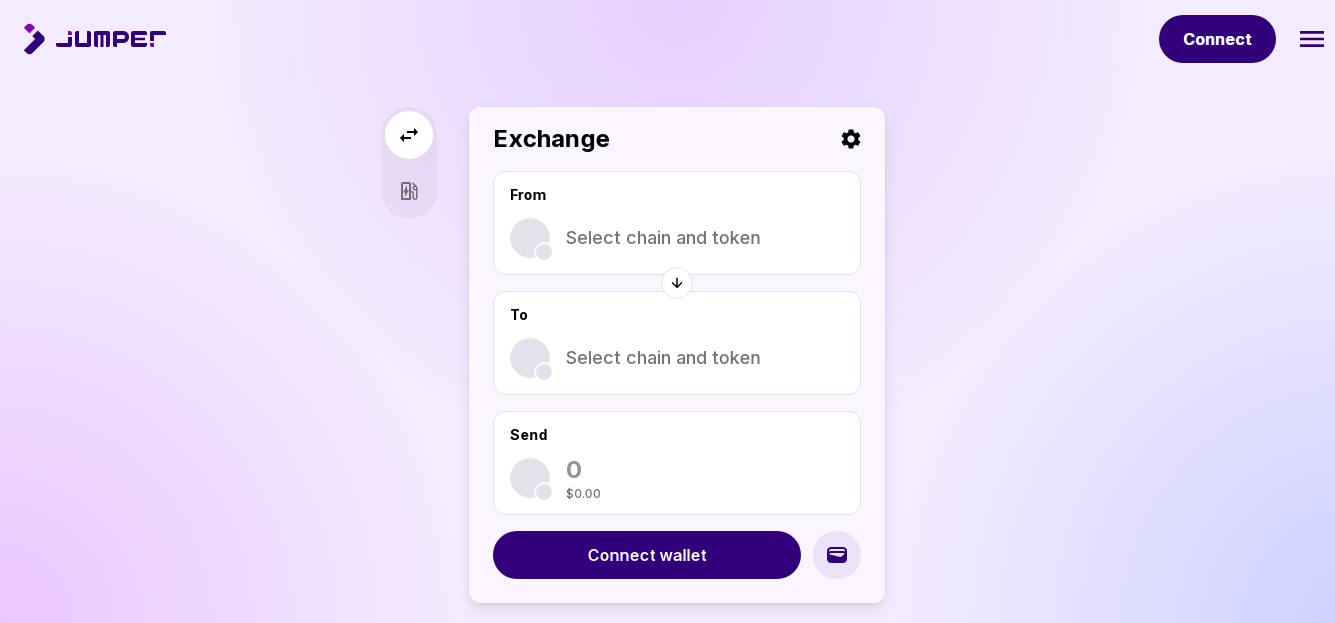
Task: Open Exchange settings gear
Action: tap(851, 139)
